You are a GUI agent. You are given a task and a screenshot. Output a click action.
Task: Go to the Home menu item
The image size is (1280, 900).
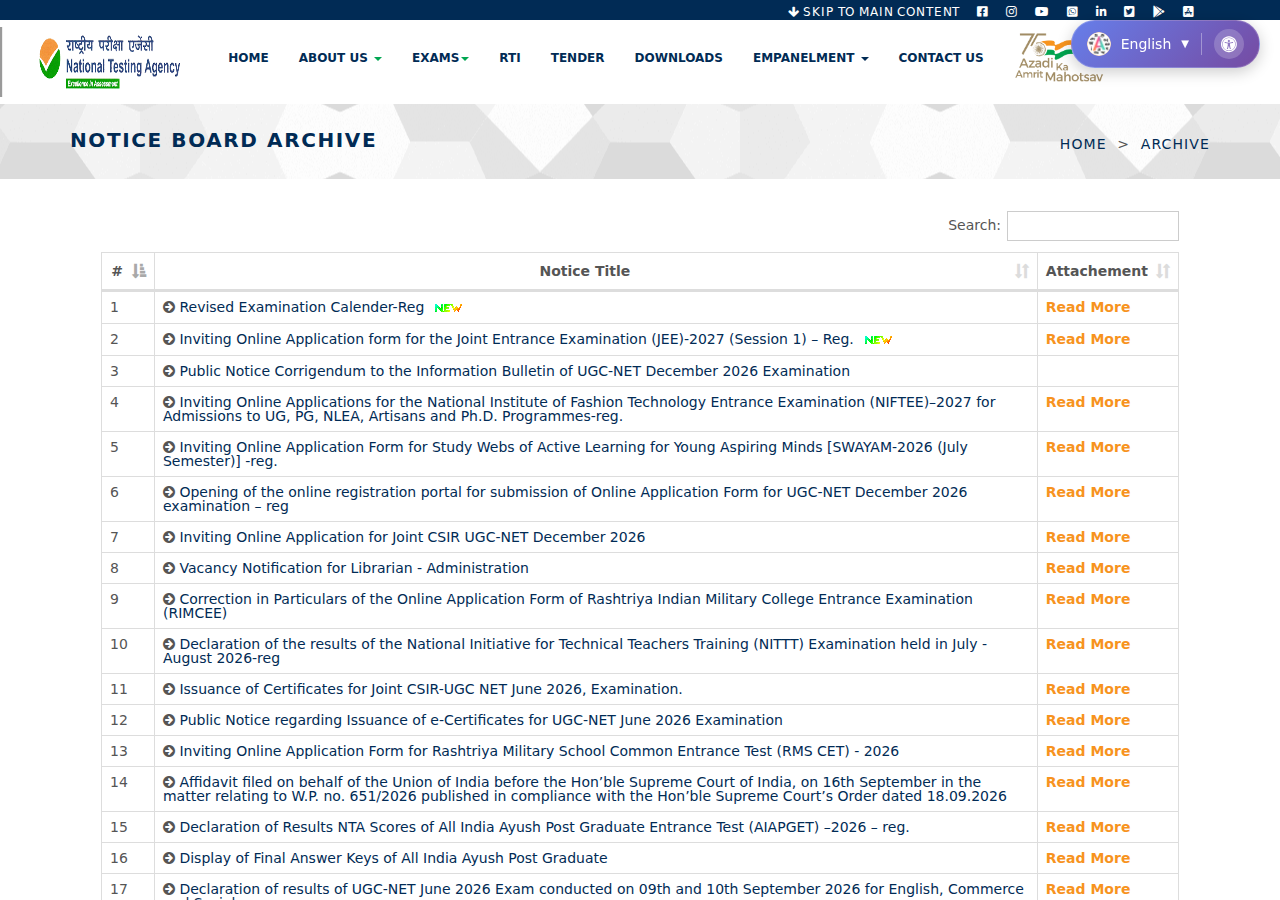pyautogui.click(x=248, y=58)
